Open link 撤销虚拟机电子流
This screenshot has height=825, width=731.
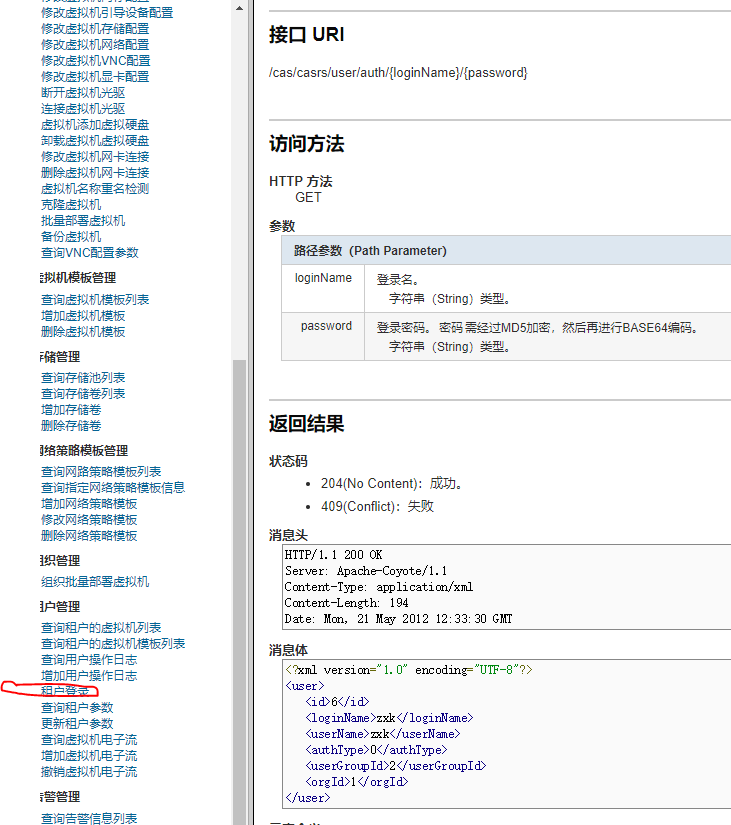click(89, 772)
